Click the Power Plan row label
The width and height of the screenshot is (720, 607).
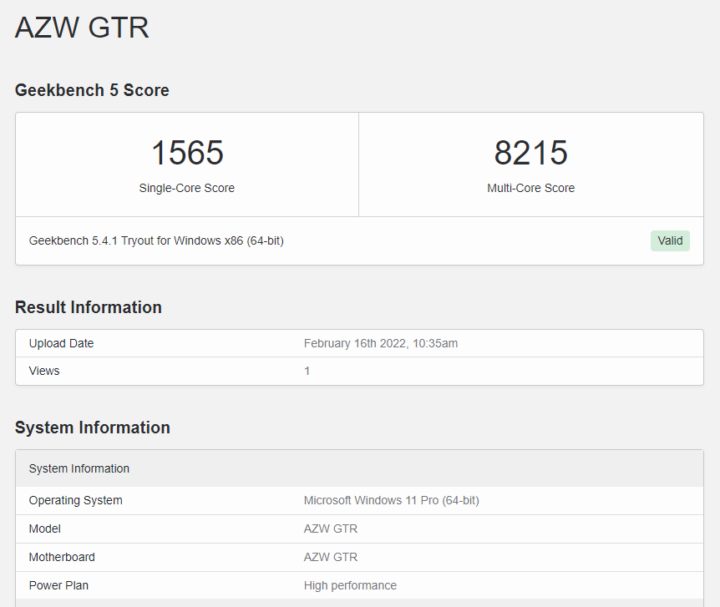pos(59,586)
